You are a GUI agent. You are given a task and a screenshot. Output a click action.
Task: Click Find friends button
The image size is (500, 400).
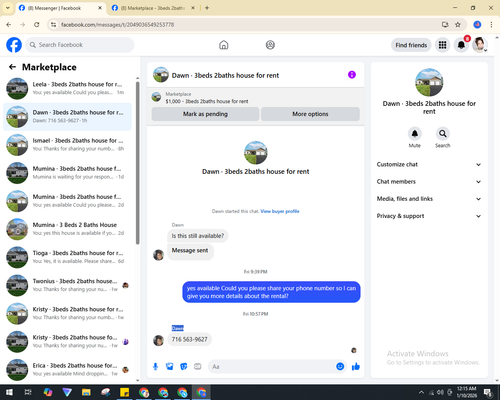tap(411, 45)
